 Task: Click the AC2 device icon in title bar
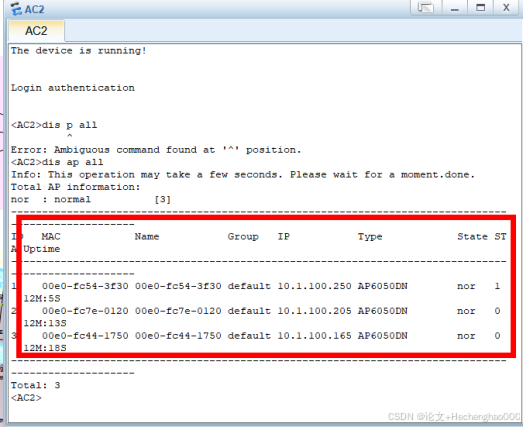tap(16, 9)
